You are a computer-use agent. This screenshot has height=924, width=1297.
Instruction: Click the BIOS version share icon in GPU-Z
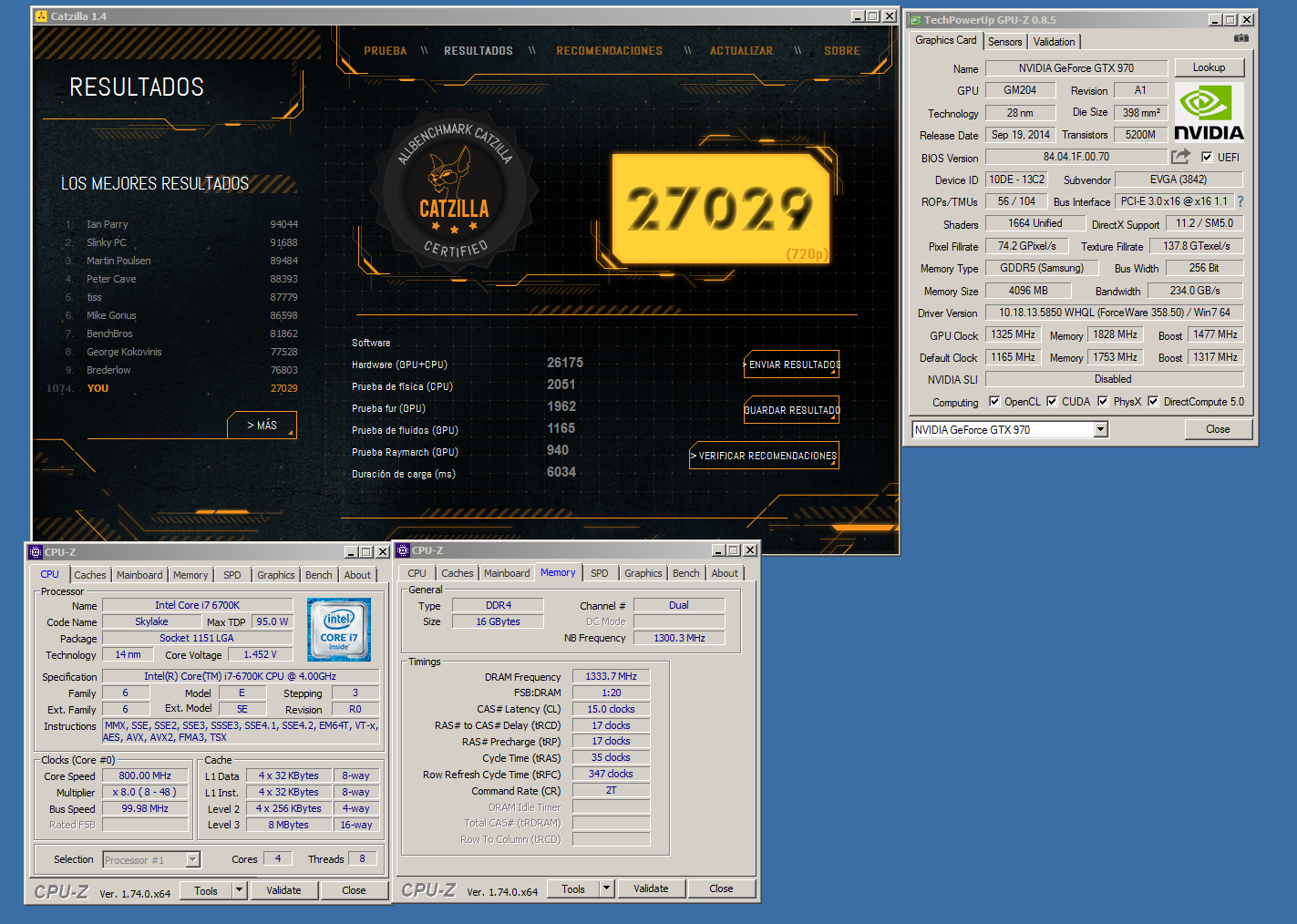[1180, 157]
